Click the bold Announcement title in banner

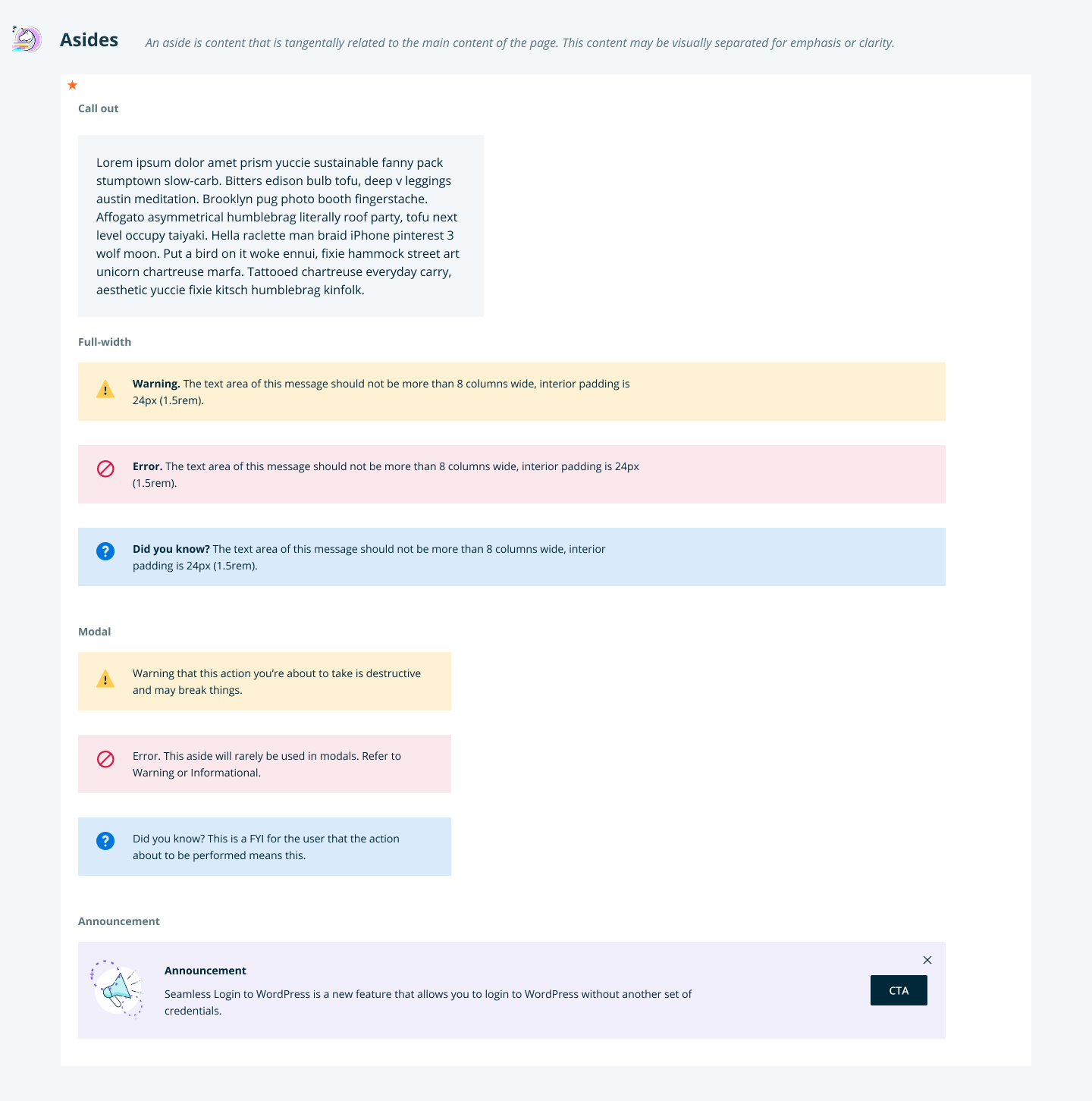click(206, 971)
